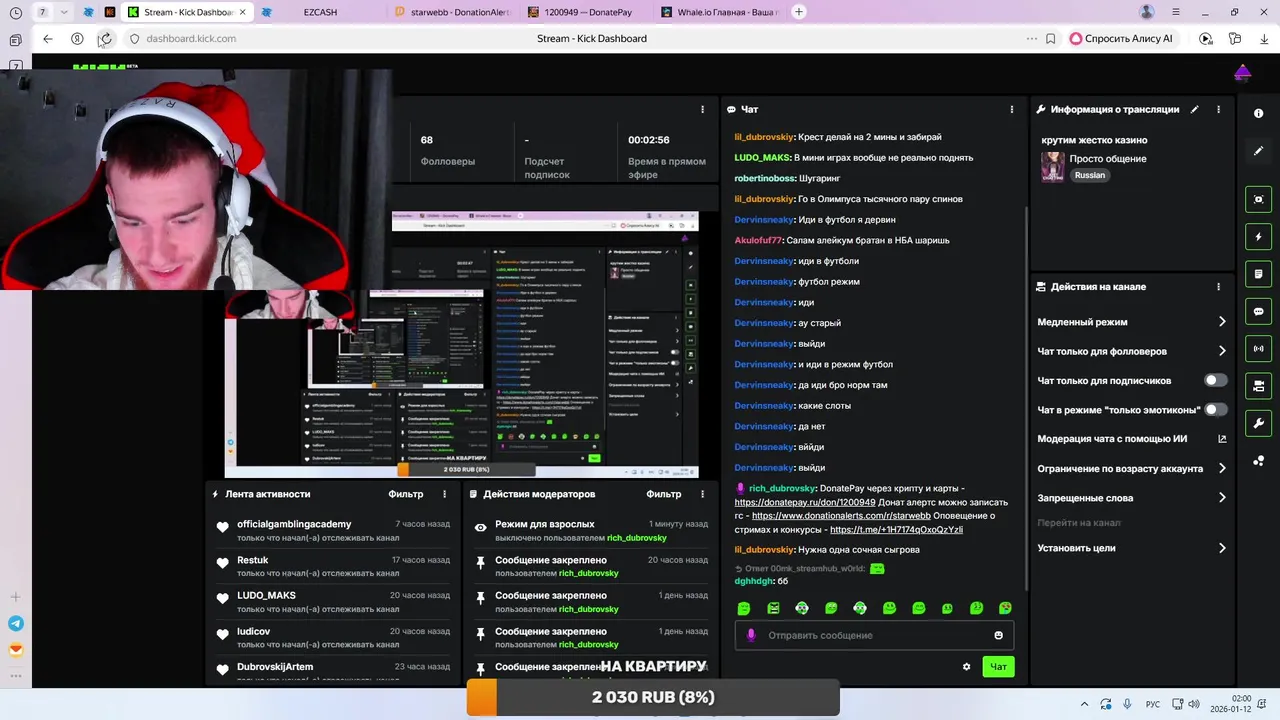Open Telegram icon in browser side panel
1280x720 pixels.
point(16,623)
